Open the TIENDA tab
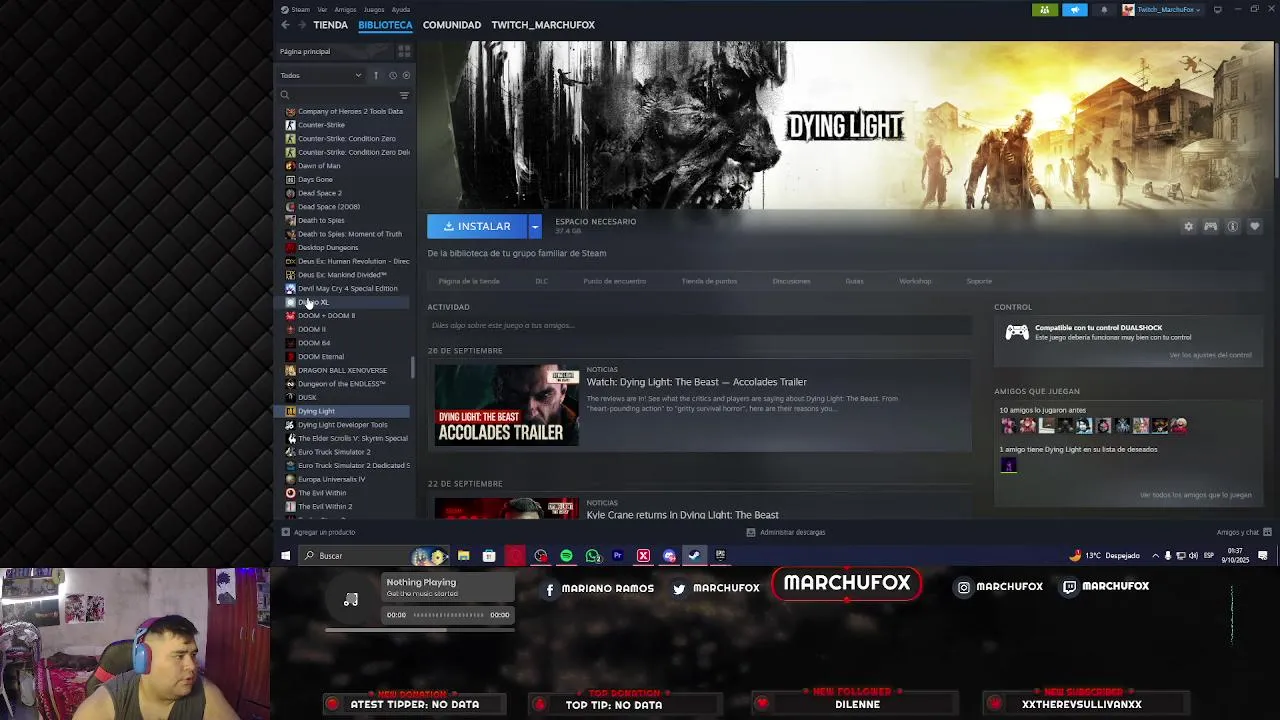 [x=330, y=25]
